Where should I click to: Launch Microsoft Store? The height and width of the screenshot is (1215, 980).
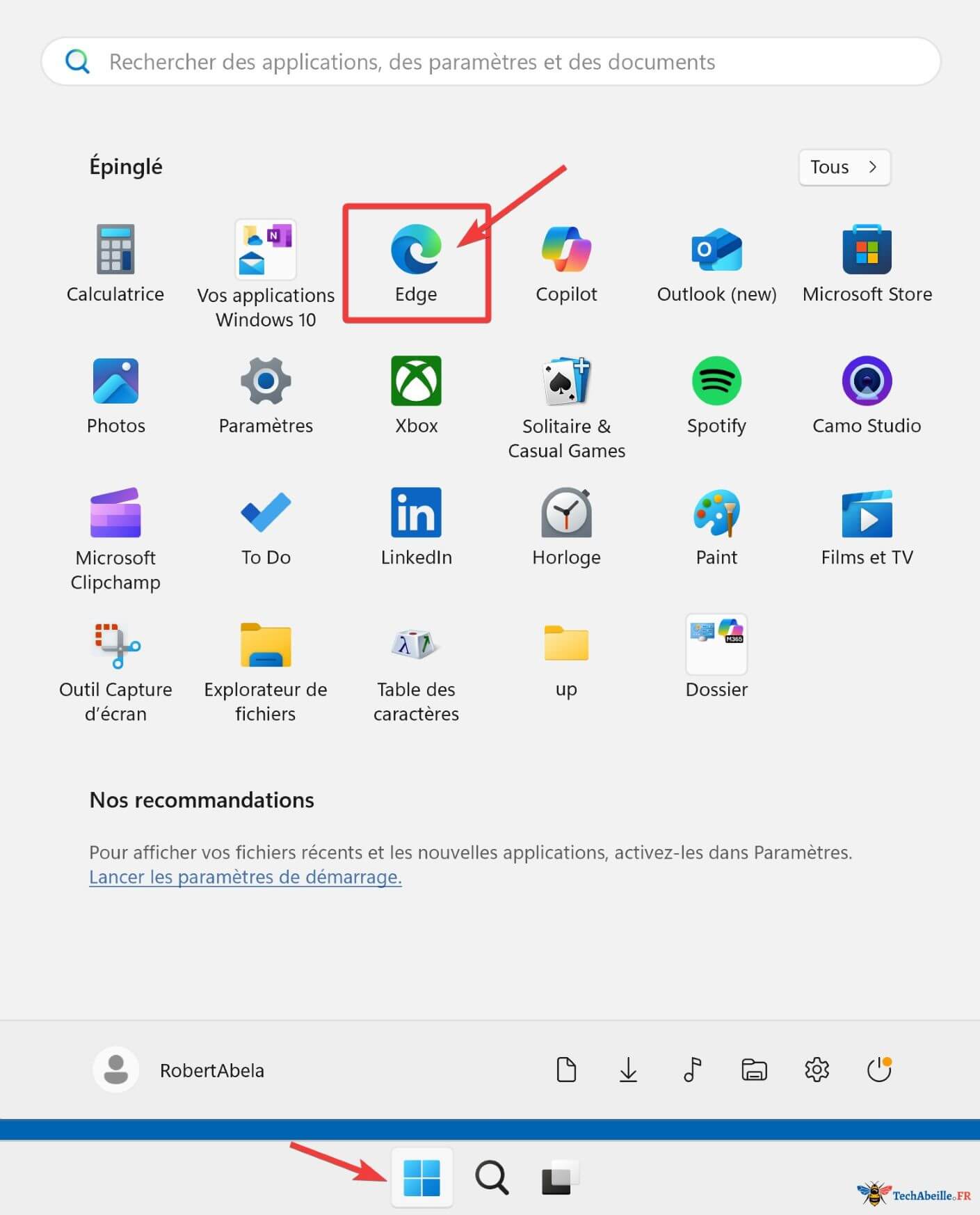[867, 264]
